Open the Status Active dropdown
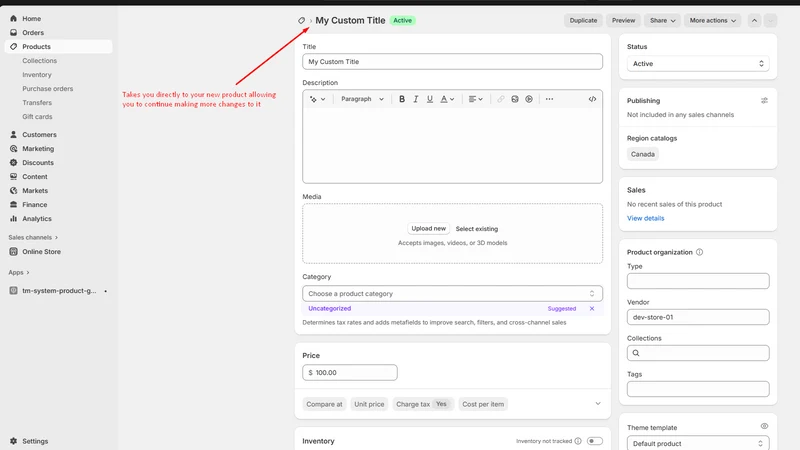Screen dimensions: 800x450 [698, 64]
